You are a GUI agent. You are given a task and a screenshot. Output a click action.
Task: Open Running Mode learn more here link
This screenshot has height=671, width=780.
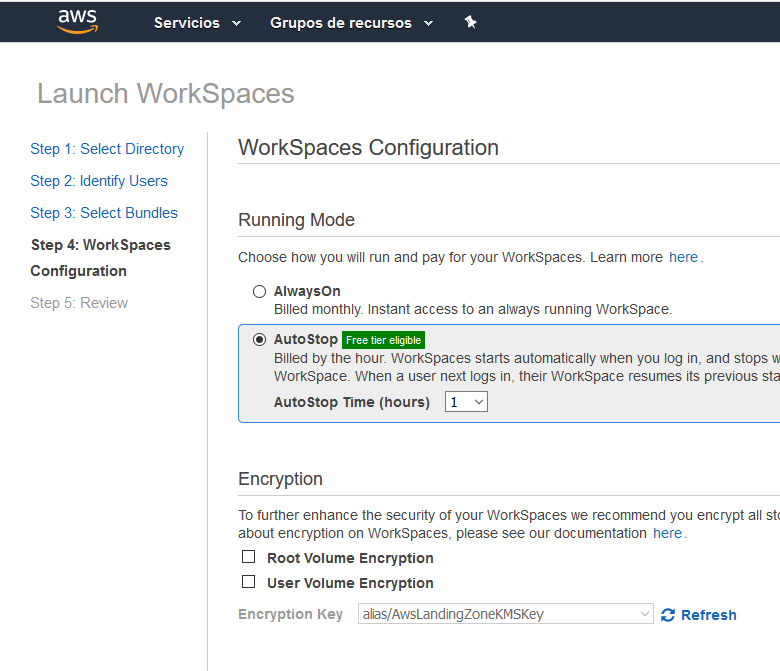(683, 257)
